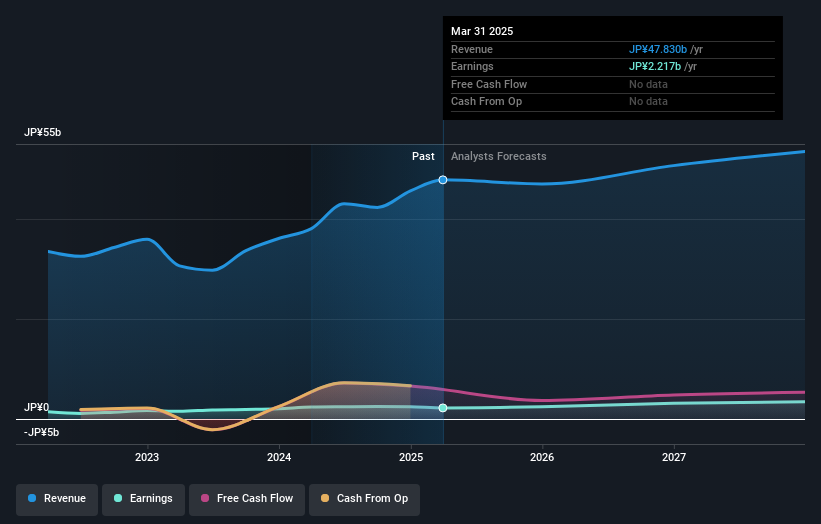
Task: Click the JP¥0 y-axis label
Action: click(x=37, y=407)
